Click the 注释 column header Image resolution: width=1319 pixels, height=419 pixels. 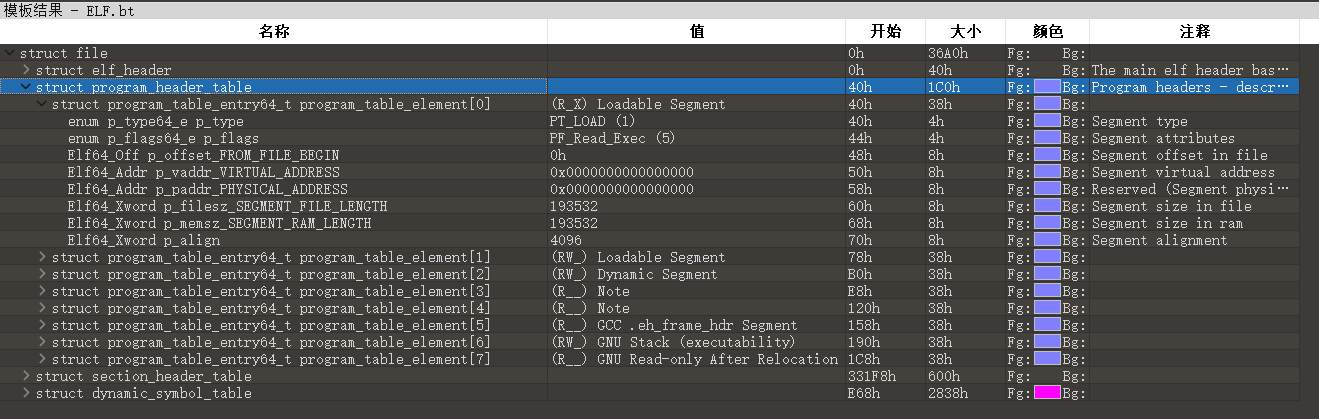(1195, 32)
